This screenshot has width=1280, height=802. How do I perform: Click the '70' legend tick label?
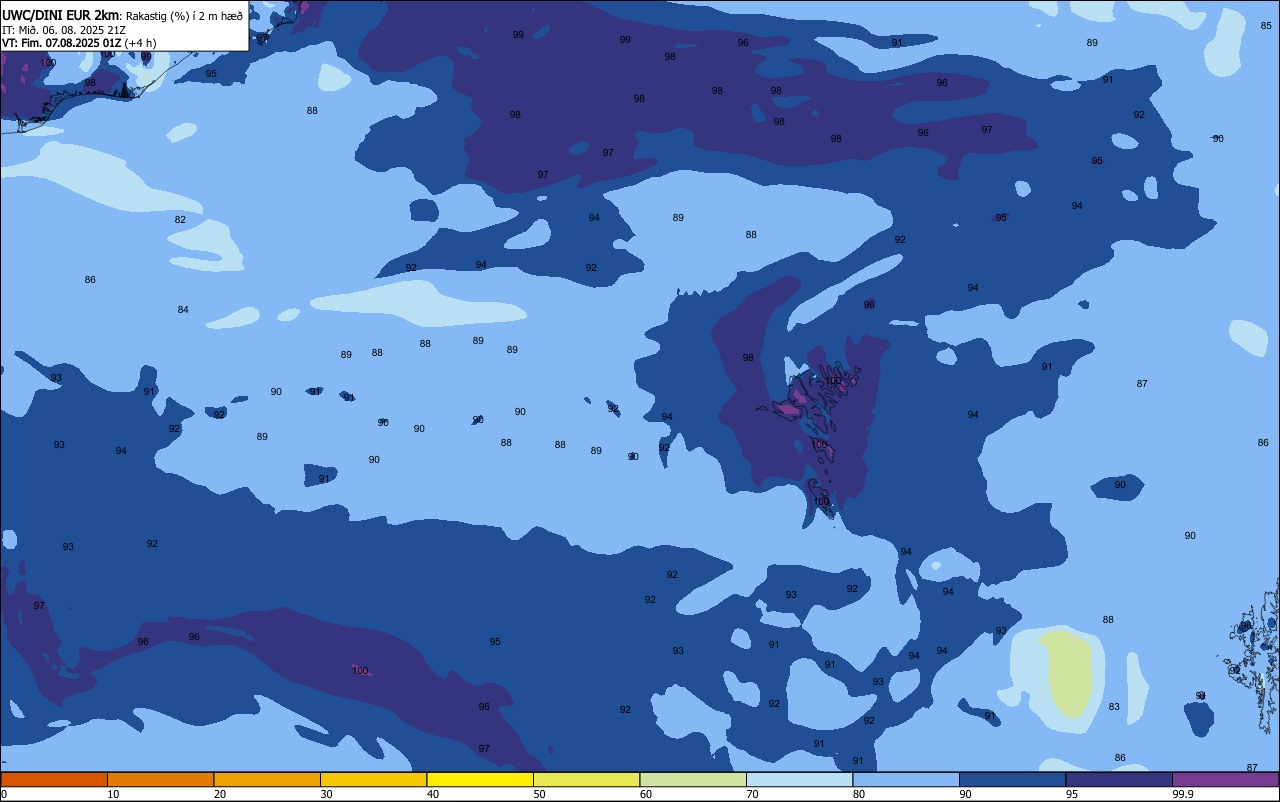pos(752,794)
